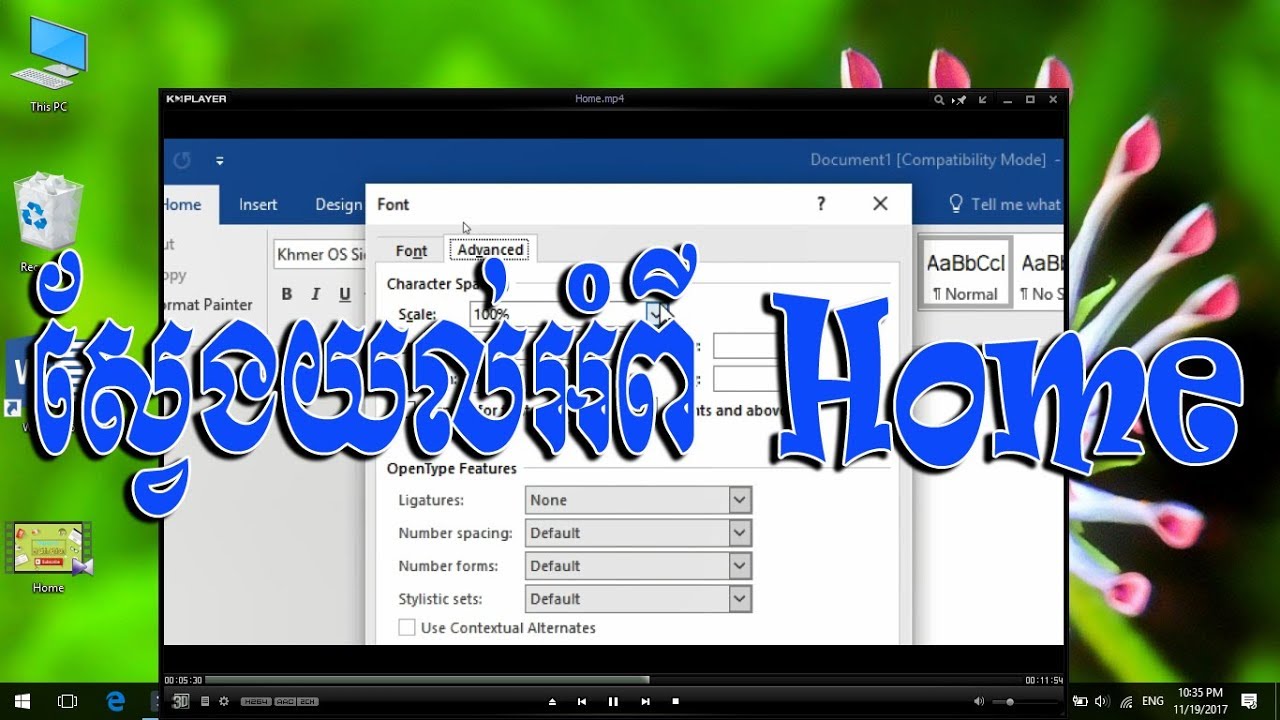The width and height of the screenshot is (1280, 720).
Task: Toggle Bold formatting in Word ribbon
Action: click(287, 294)
